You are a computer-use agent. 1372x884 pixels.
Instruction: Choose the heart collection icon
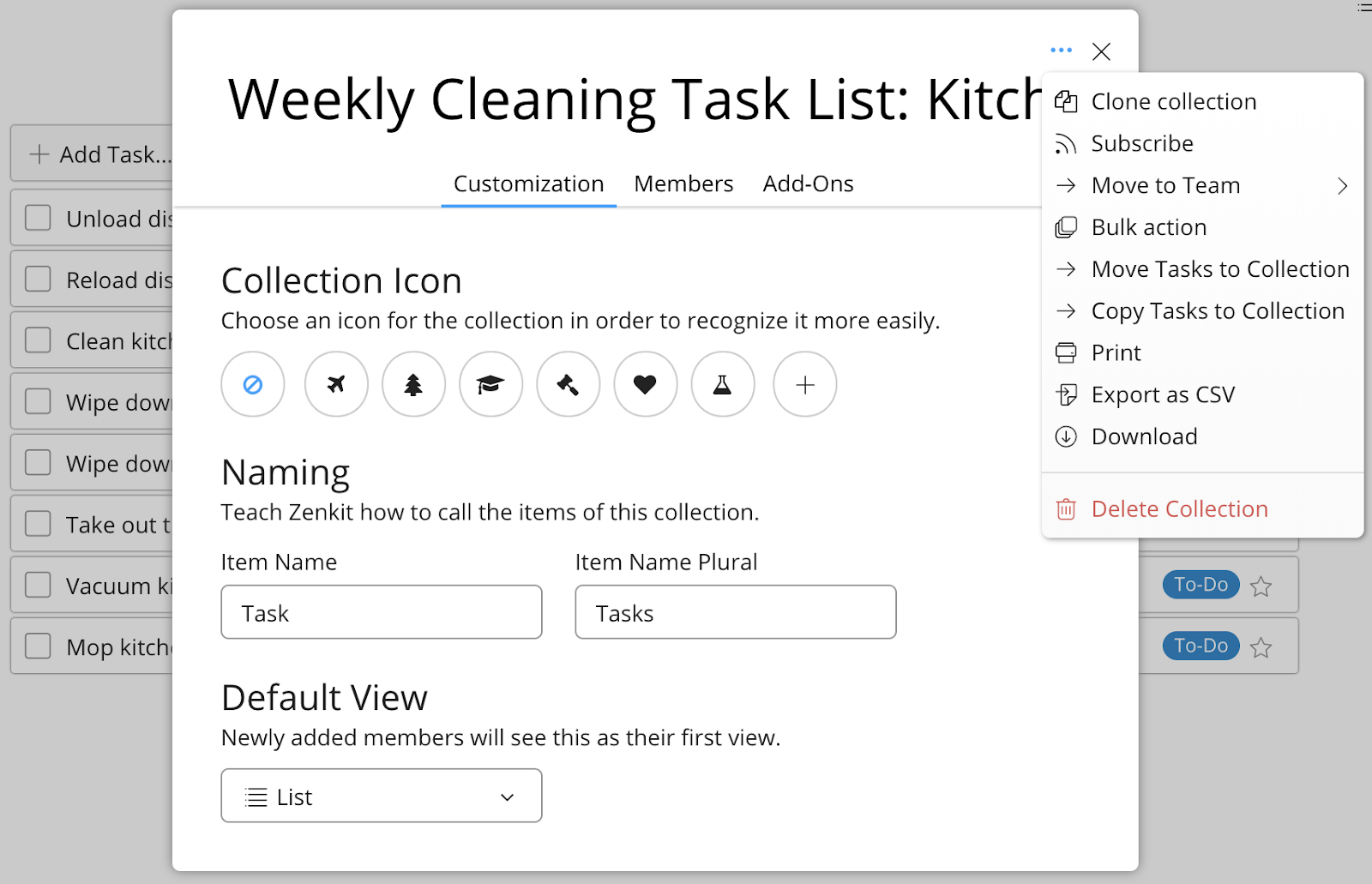pyautogui.click(x=645, y=384)
